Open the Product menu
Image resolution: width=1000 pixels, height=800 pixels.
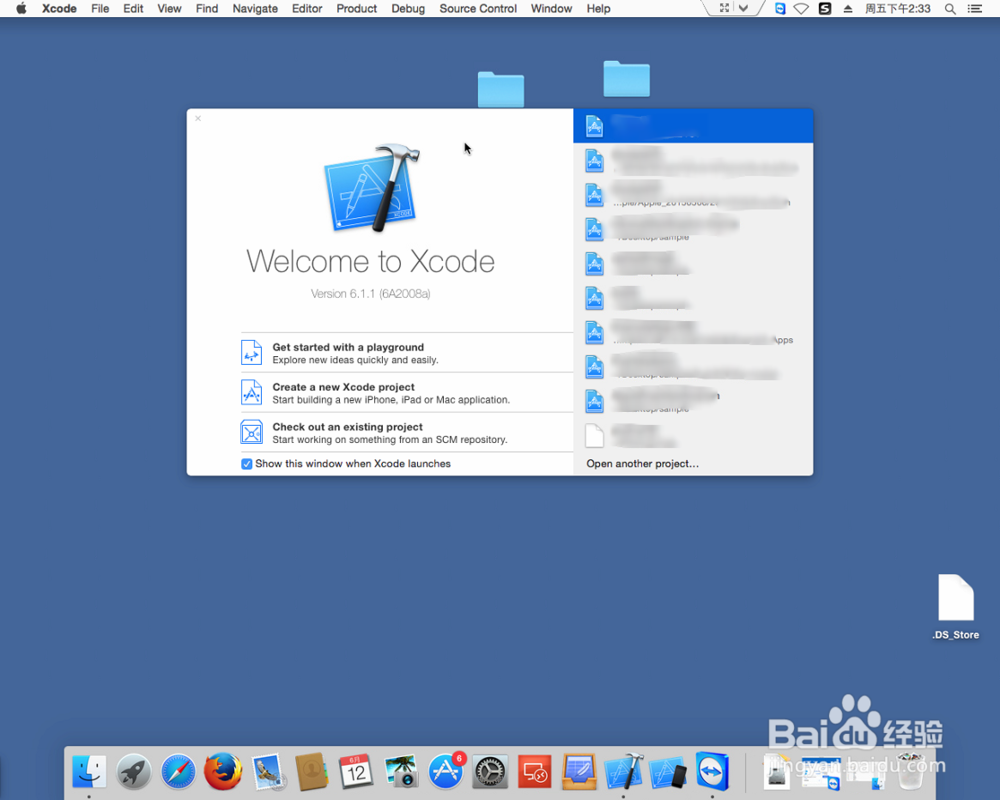pyautogui.click(x=357, y=8)
